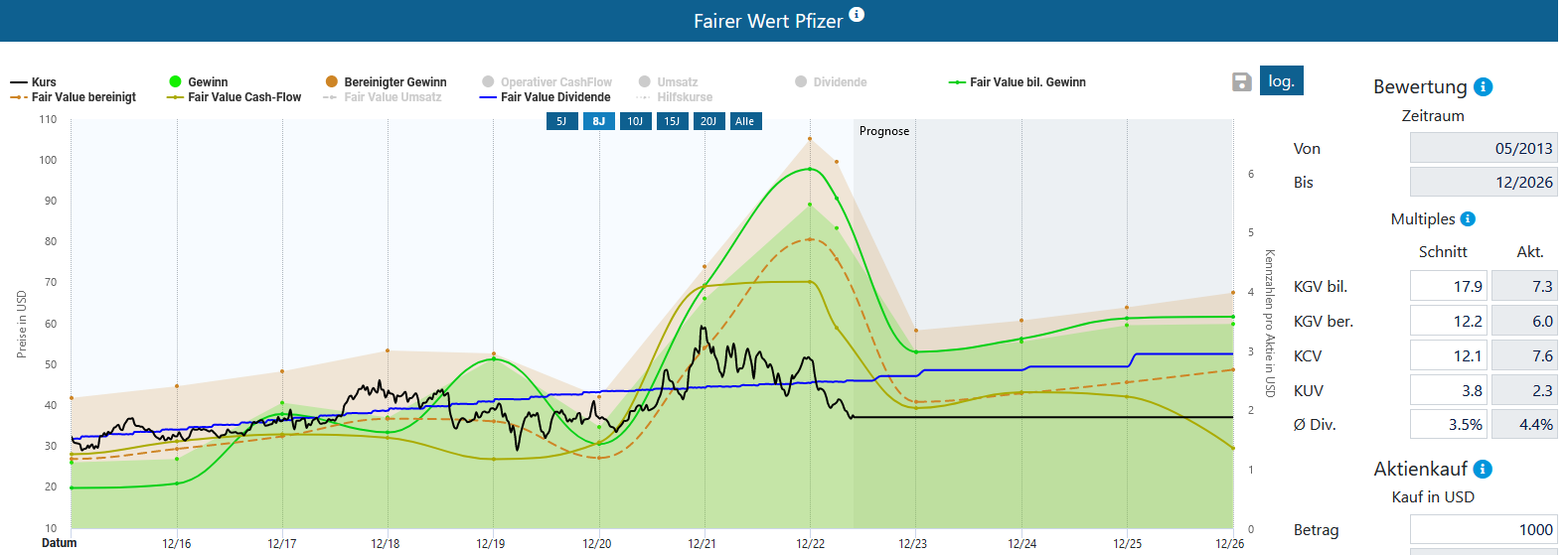
Task: Edit the Ø Div. Schnitt value 3.5%
Action: pyautogui.click(x=1449, y=424)
